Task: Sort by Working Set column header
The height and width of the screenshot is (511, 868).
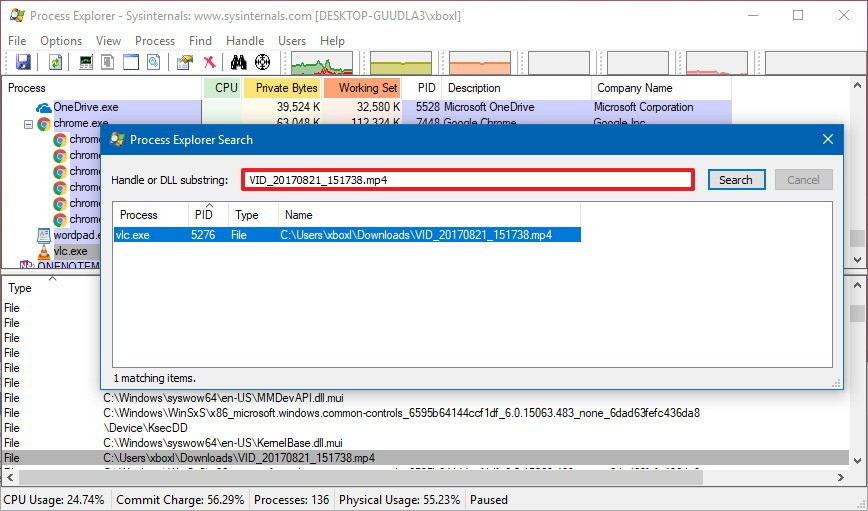Action: 362,88
